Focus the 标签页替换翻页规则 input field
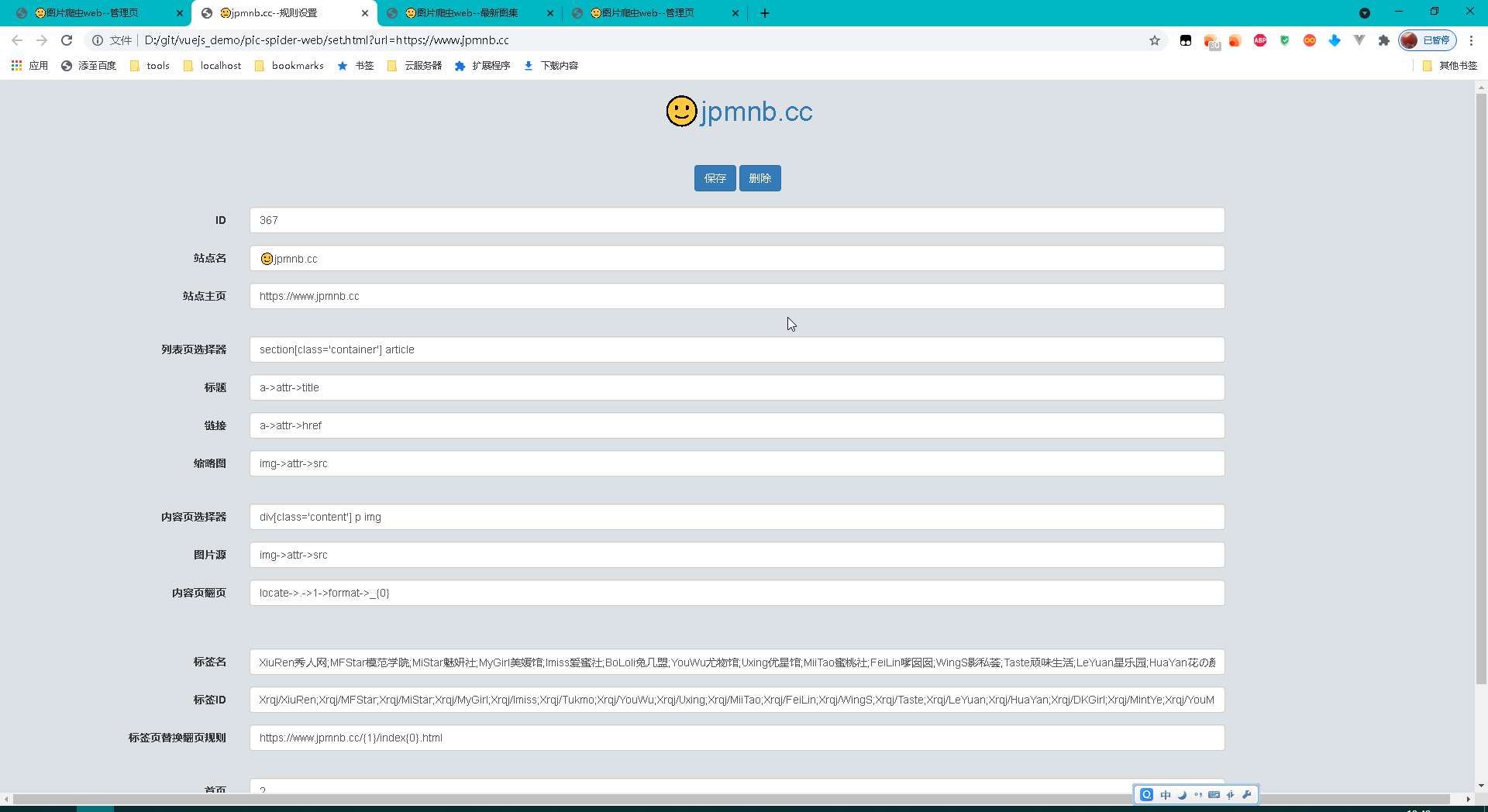This screenshot has width=1488, height=812. click(x=737, y=738)
